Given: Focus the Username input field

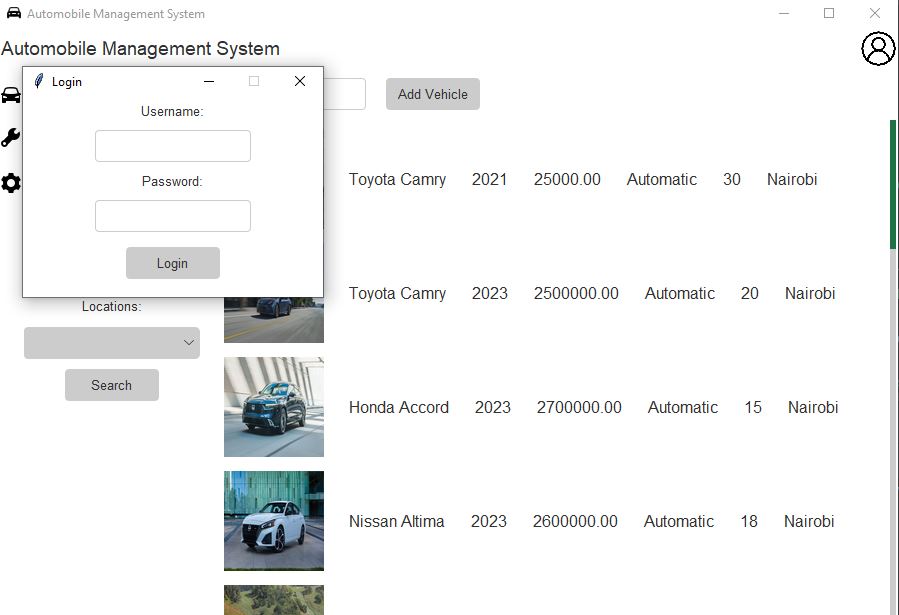Looking at the screenshot, I should coord(172,146).
